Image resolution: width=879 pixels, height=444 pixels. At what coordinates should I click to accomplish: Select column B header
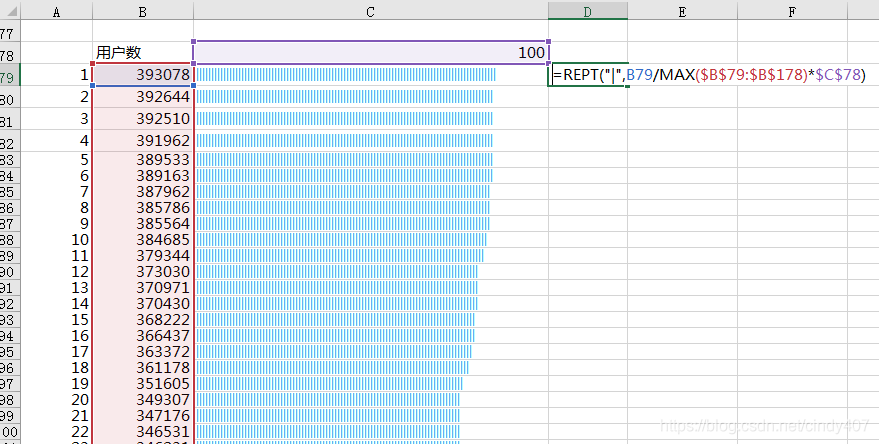pos(143,12)
